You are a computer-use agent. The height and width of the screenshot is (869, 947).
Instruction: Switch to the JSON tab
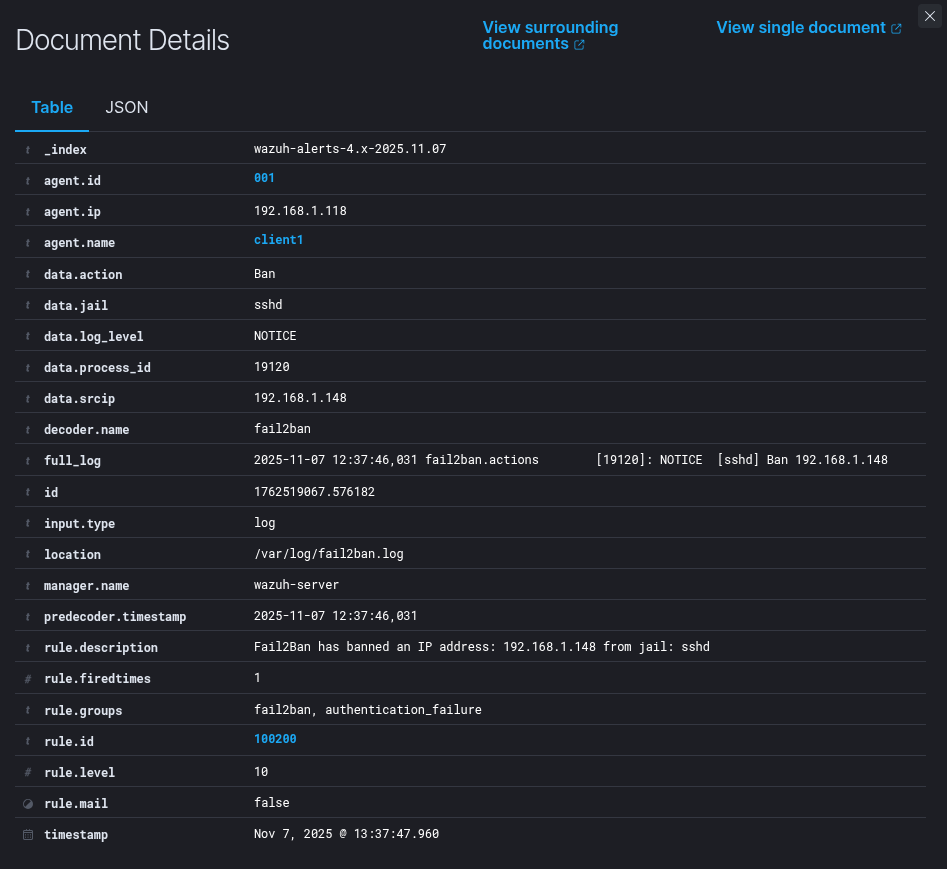127,108
